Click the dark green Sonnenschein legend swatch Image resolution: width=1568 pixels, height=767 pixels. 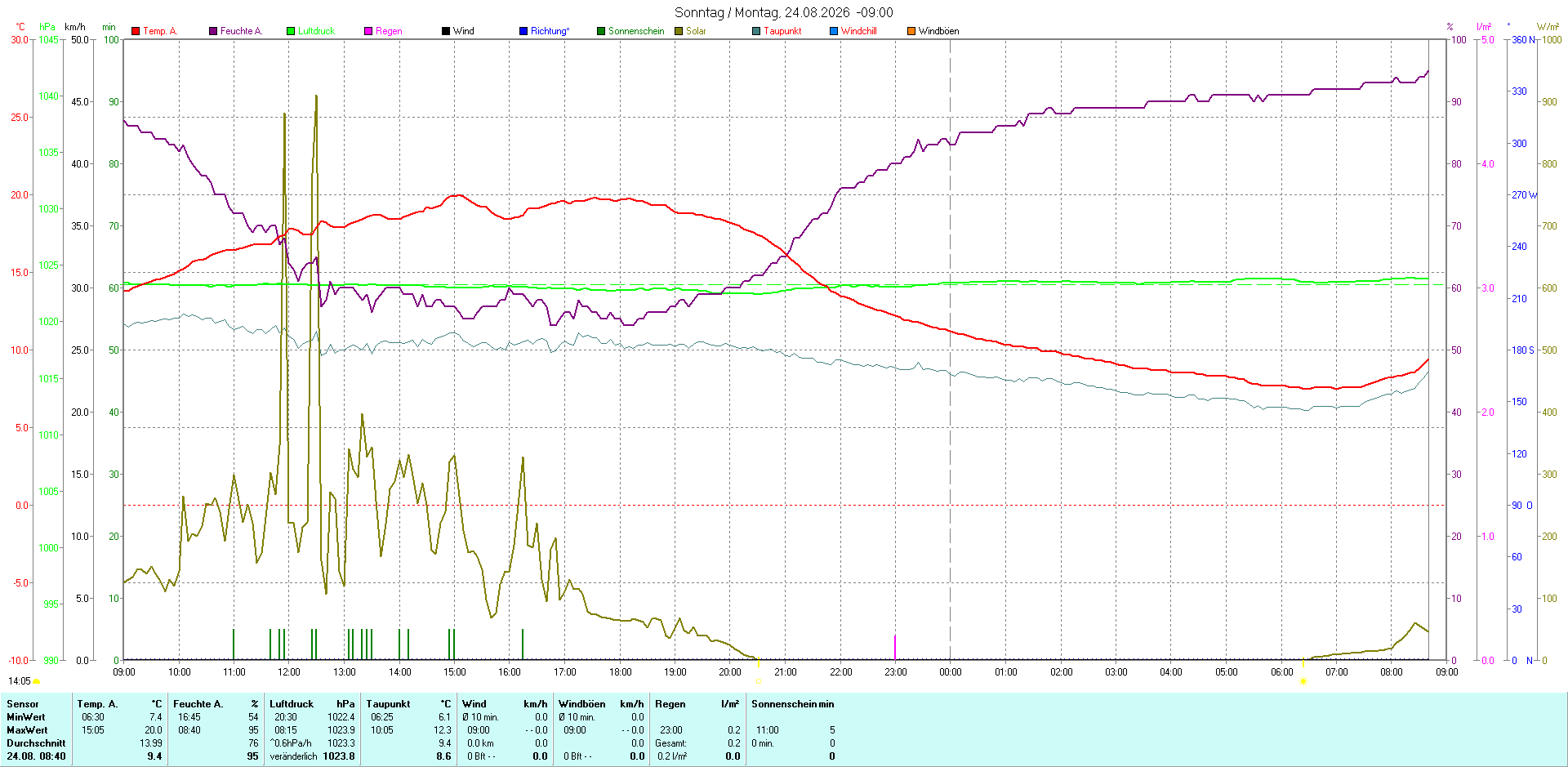click(601, 31)
